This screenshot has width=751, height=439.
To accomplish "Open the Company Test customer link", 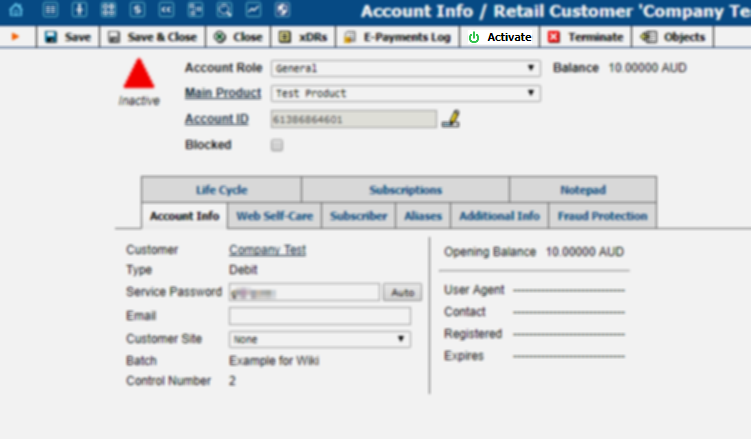I will (267, 250).
